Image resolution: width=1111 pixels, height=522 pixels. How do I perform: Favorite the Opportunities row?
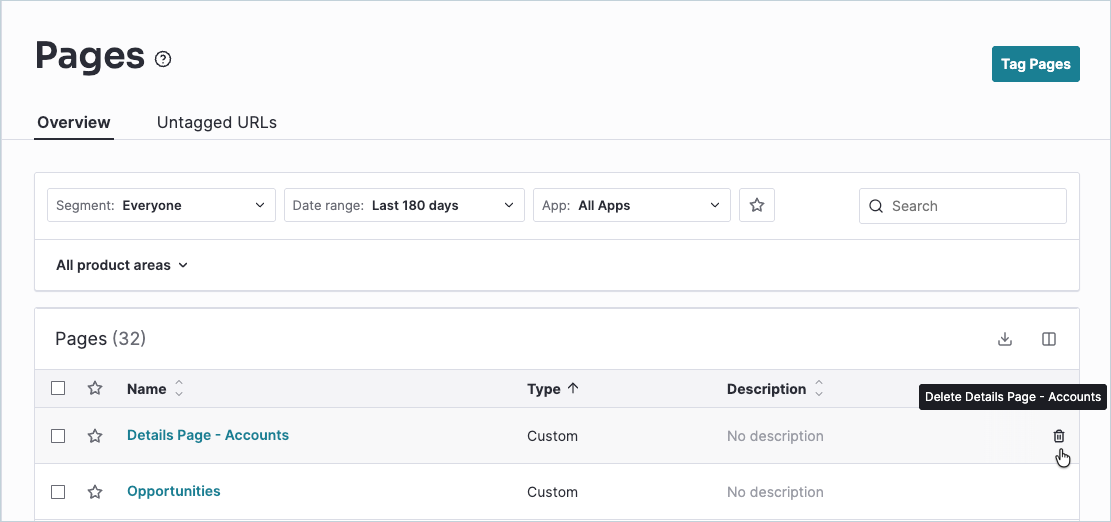[95, 492]
